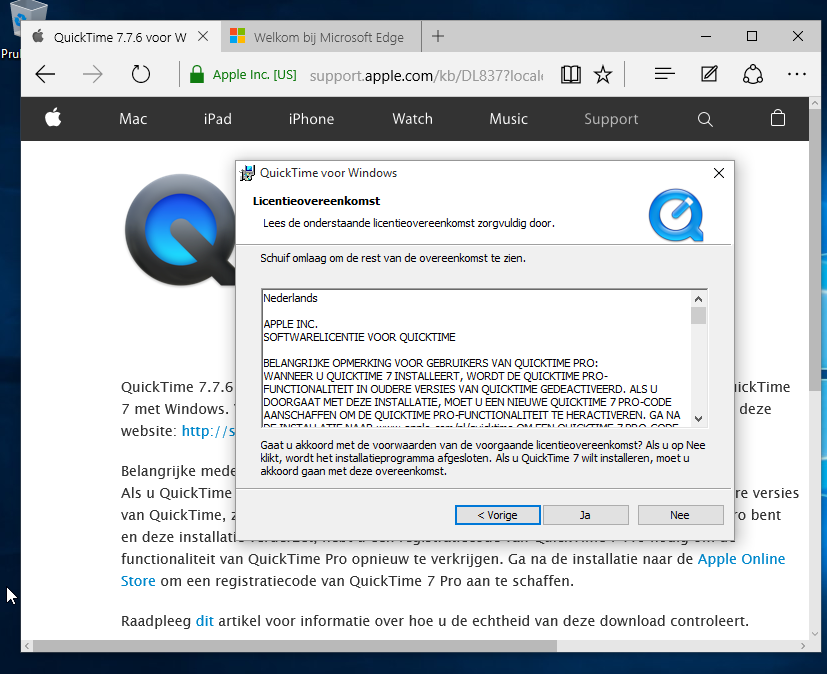The width and height of the screenshot is (827, 674).
Task: Close the QuickTime 7.7.6 tab
Action: click(x=203, y=36)
